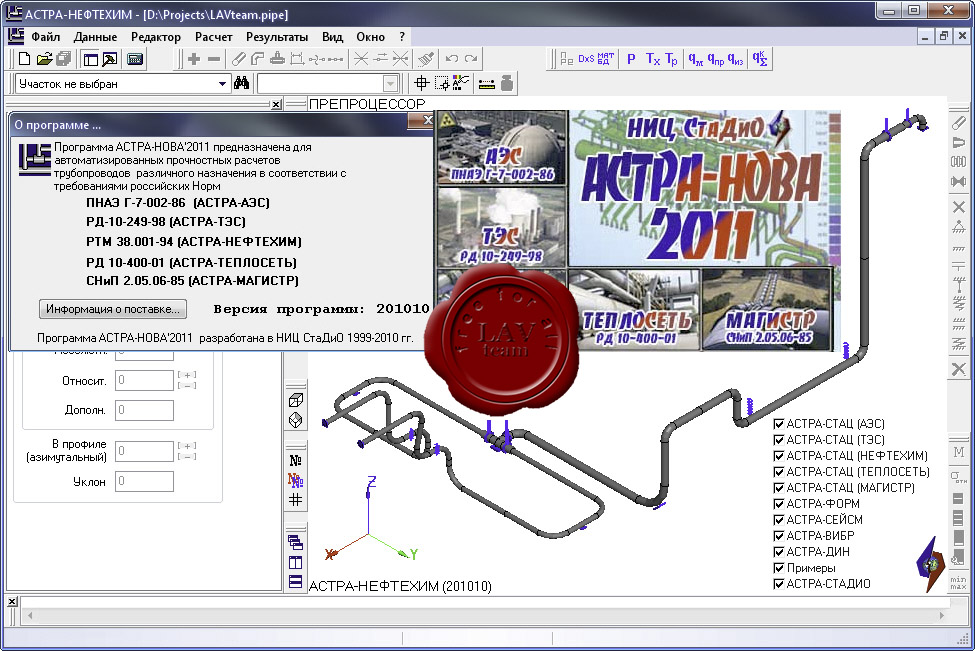Open the Файл menu
The image size is (975, 651).
tap(45, 37)
